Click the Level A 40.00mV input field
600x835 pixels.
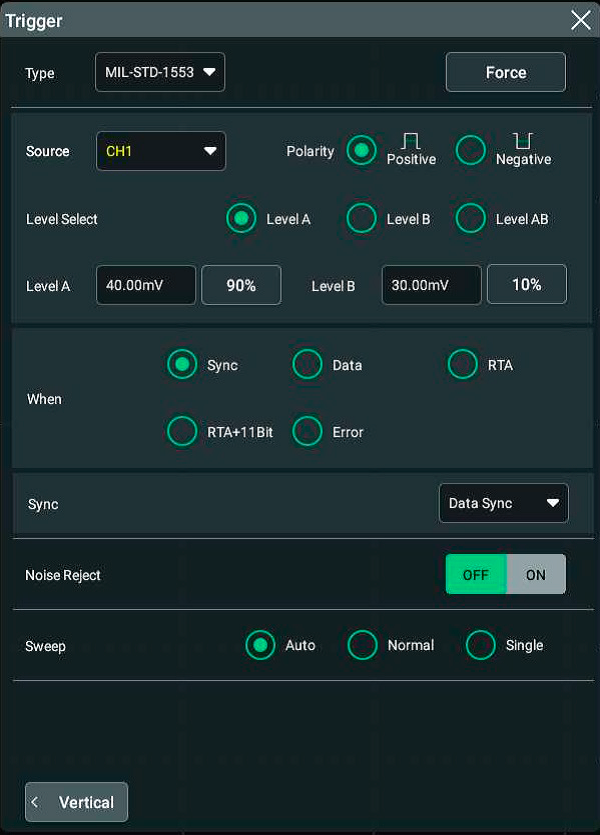pyautogui.click(x=146, y=285)
